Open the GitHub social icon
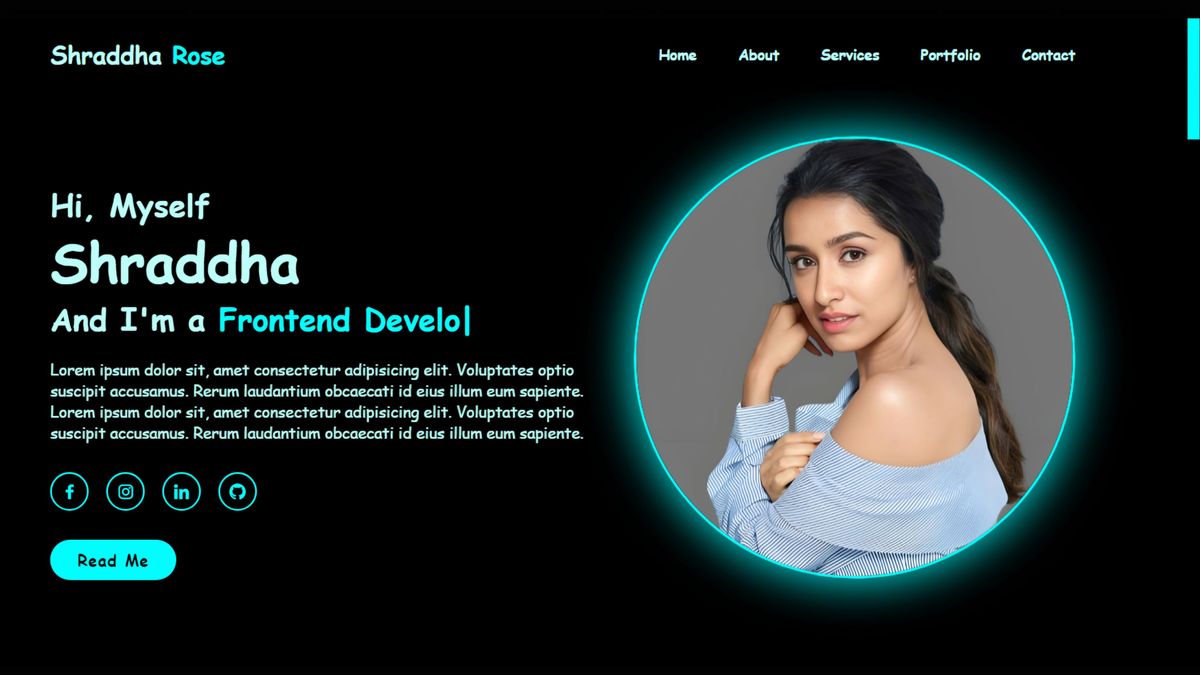Screen dimensions: 1200x675 coord(237,491)
